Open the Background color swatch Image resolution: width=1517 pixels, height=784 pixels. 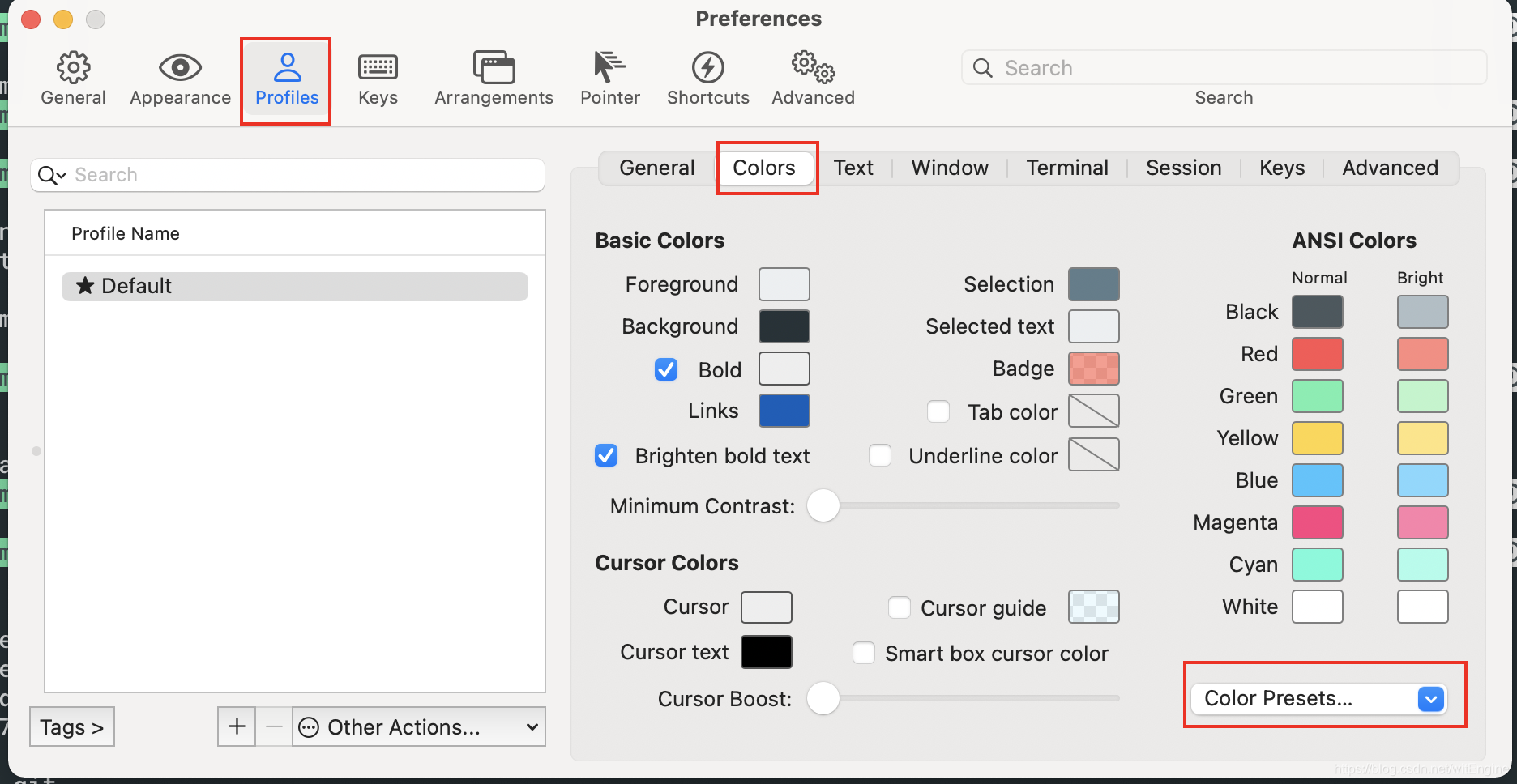pyautogui.click(x=784, y=326)
